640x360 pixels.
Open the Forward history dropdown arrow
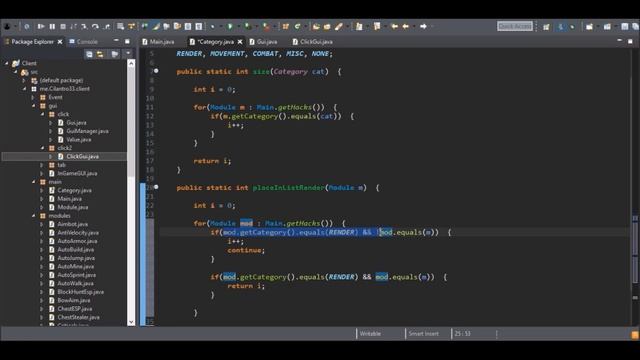(431, 27)
